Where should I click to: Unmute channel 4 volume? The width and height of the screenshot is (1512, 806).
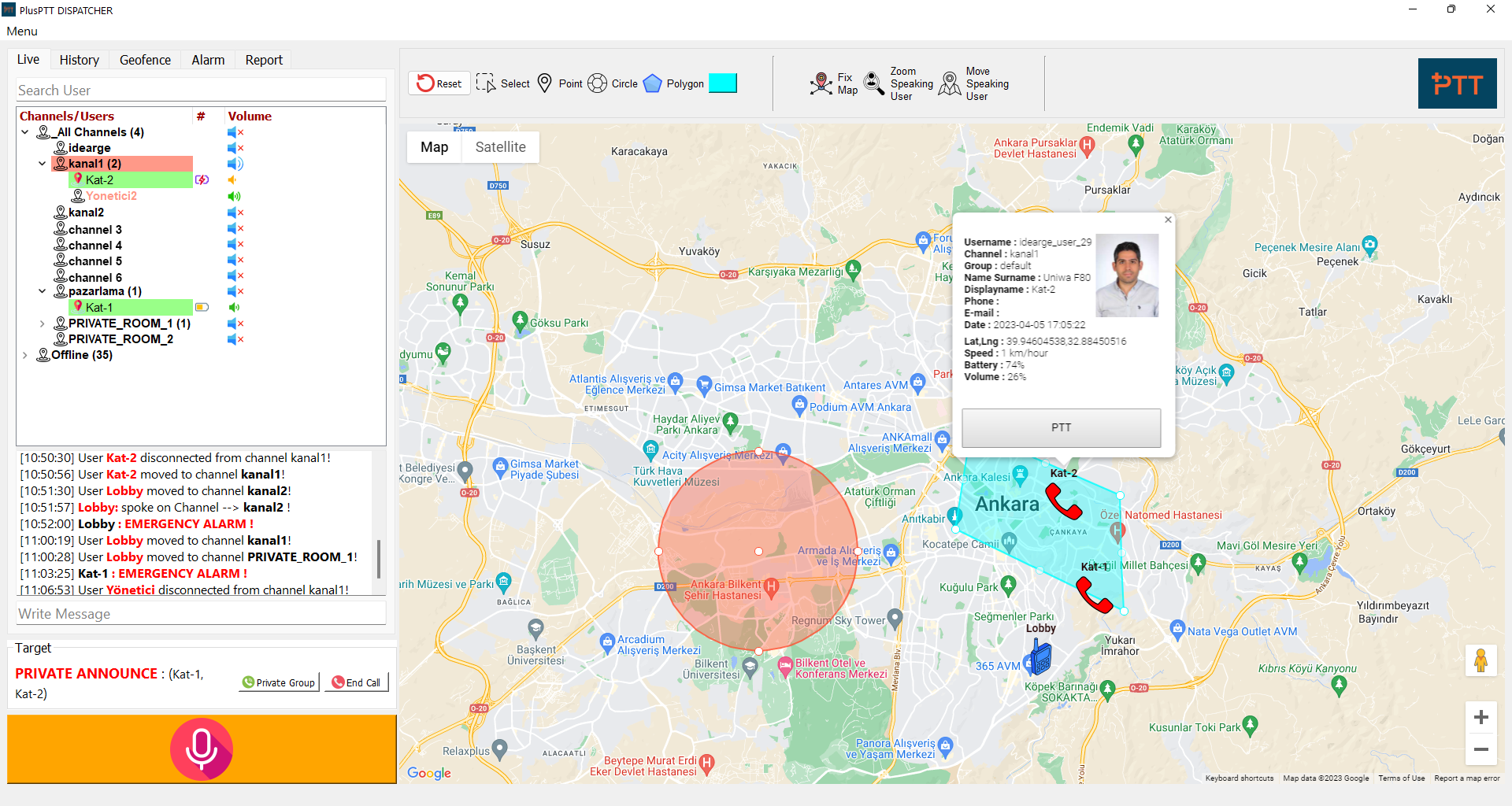tap(235, 245)
